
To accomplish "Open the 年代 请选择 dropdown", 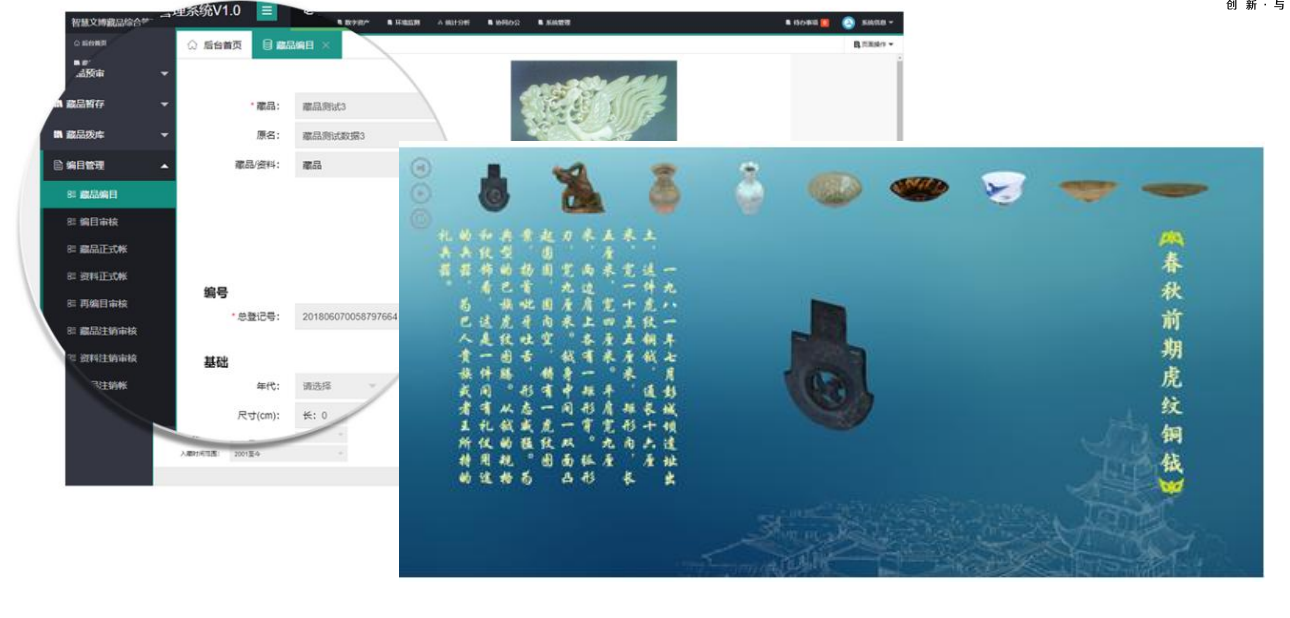I will [340, 386].
